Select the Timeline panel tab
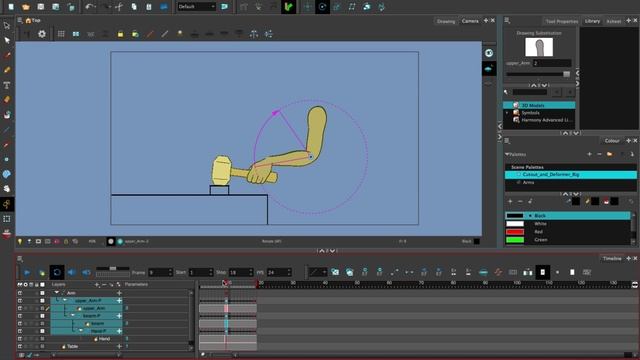Screen dimensions: 640x360 tap(612, 259)
